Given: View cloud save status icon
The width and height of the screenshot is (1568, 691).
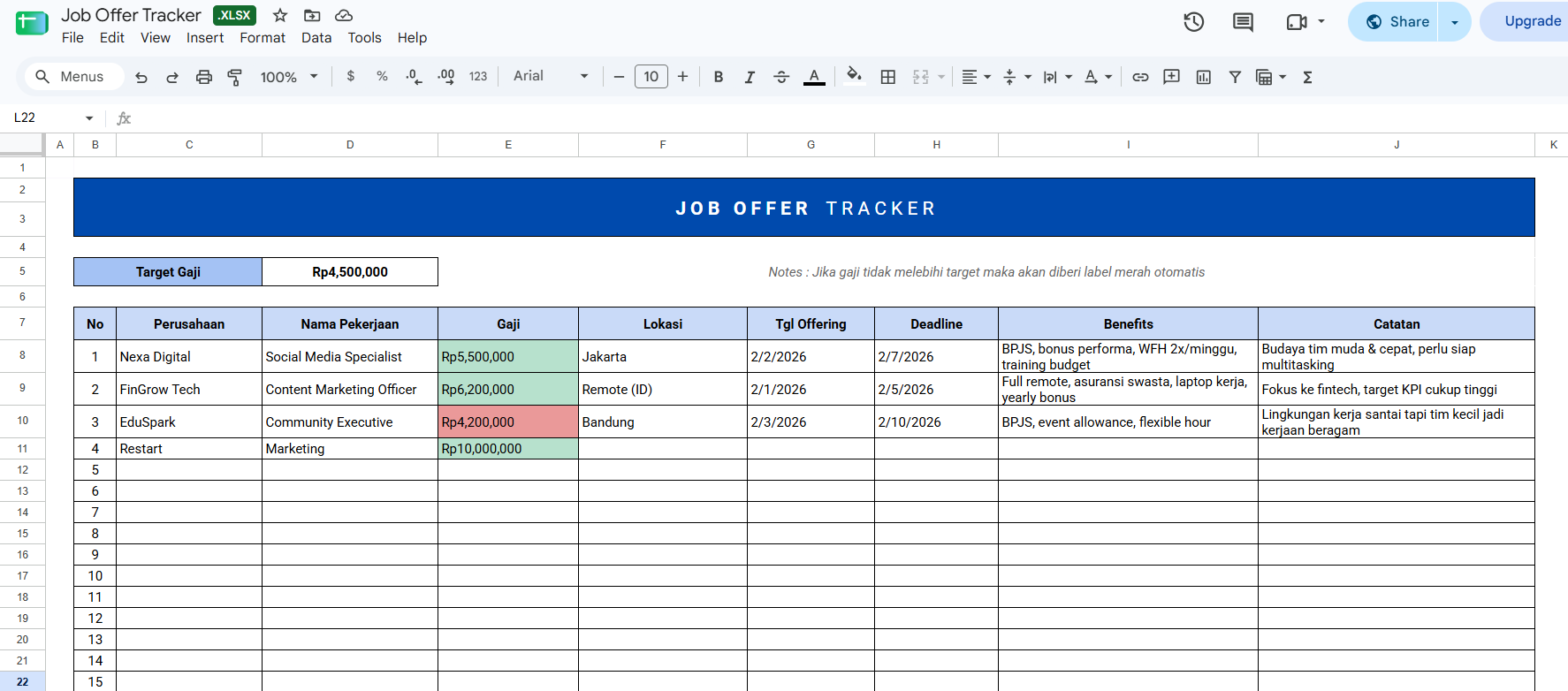Looking at the screenshot, I should (x=344, y=15).
